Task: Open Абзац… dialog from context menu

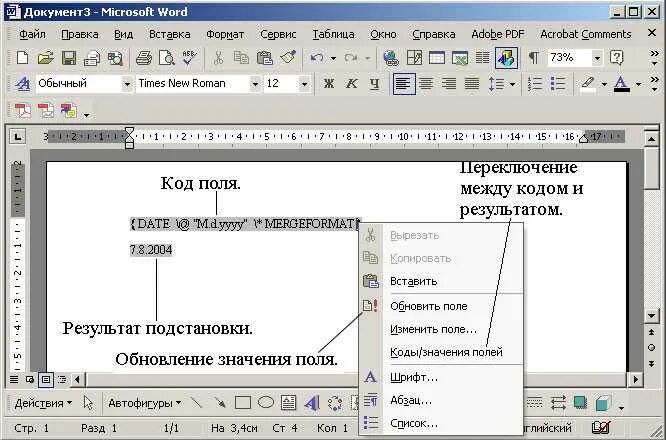Action: (441, 400)
